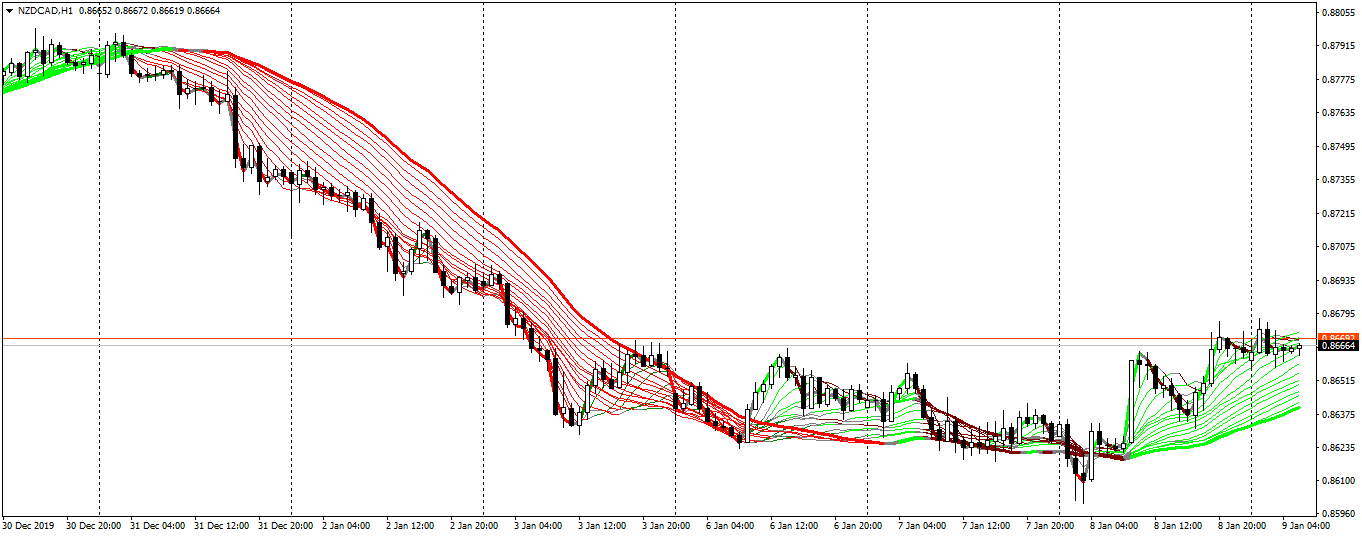Click price level 0.86375 on the axis
This screenshot has width=1362, height=537.
tap(1338, 414)
